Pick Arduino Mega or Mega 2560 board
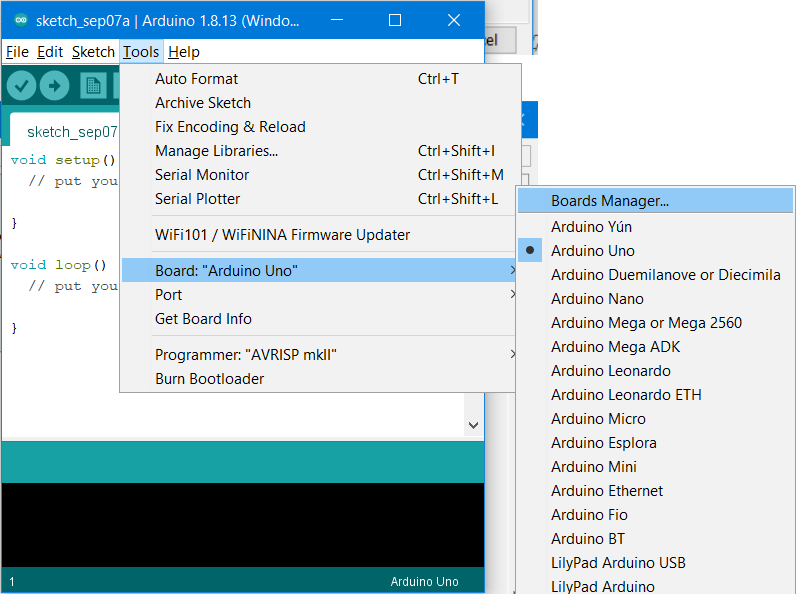The width and height of the screenshot is (797, 594). pyautogui.click(x=646, y=323)
